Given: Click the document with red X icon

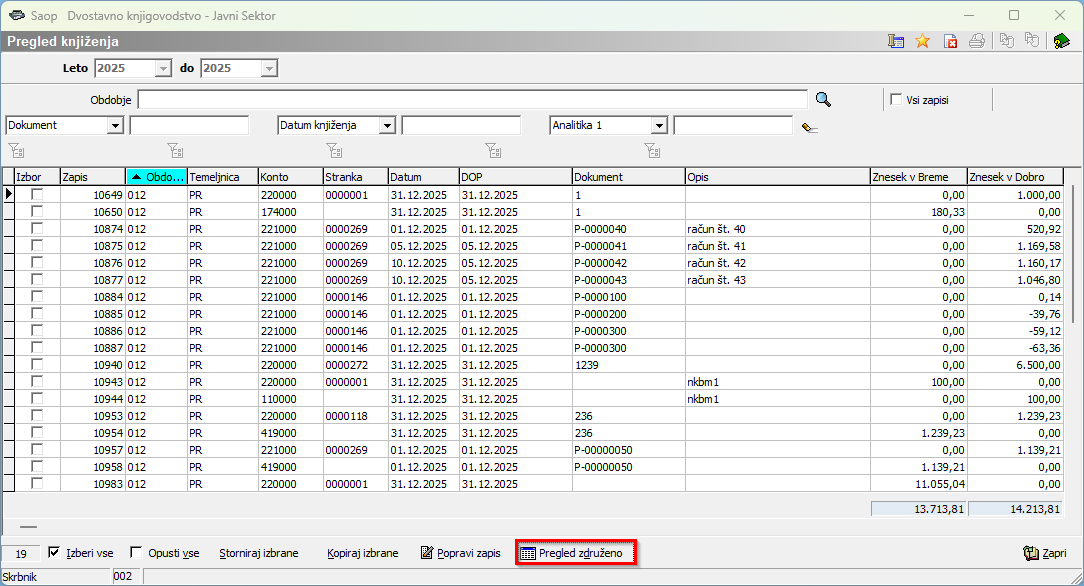Looking at the screenshot, I should tap(950, 41).
